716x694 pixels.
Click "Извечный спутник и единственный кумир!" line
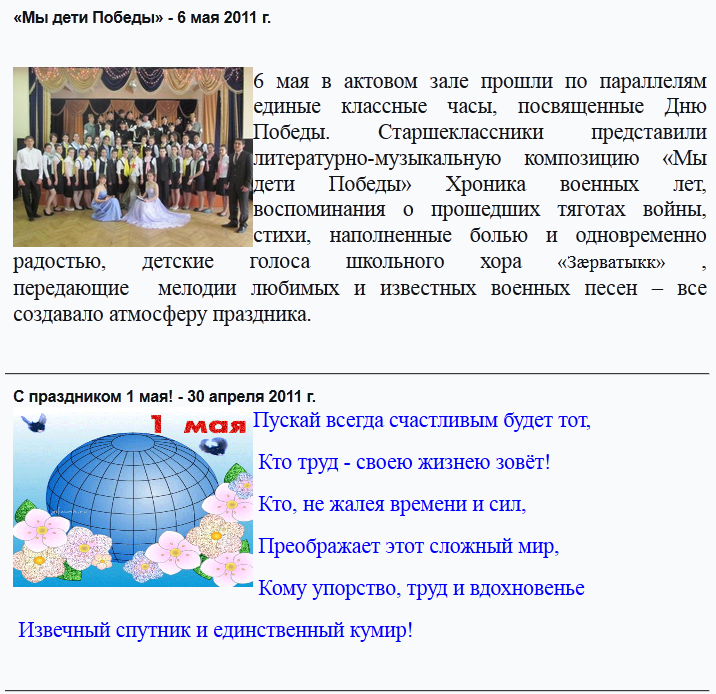215,631
